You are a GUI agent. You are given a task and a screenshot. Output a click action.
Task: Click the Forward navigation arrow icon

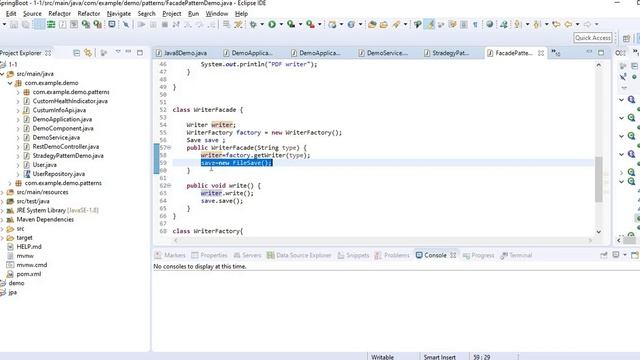[587, 24]
